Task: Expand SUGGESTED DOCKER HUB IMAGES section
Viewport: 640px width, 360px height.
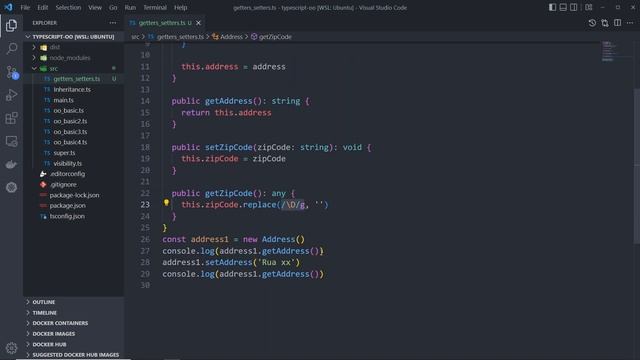Action: tap(73, 355)
